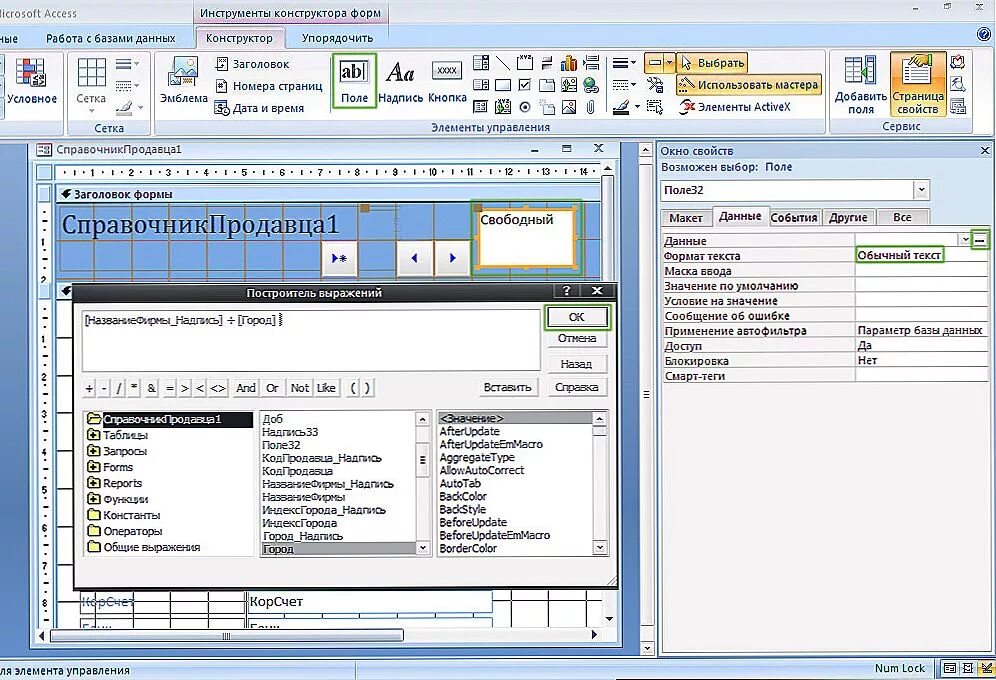Select the Константы folder in tree
Image resolution: width=996 pixels, height=680 pixels.
coord(124,515)
